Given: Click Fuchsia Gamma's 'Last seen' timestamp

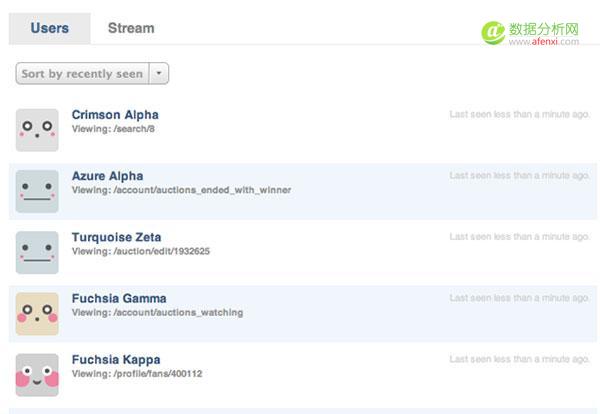Looking at the screenshot, I should 519,298.
